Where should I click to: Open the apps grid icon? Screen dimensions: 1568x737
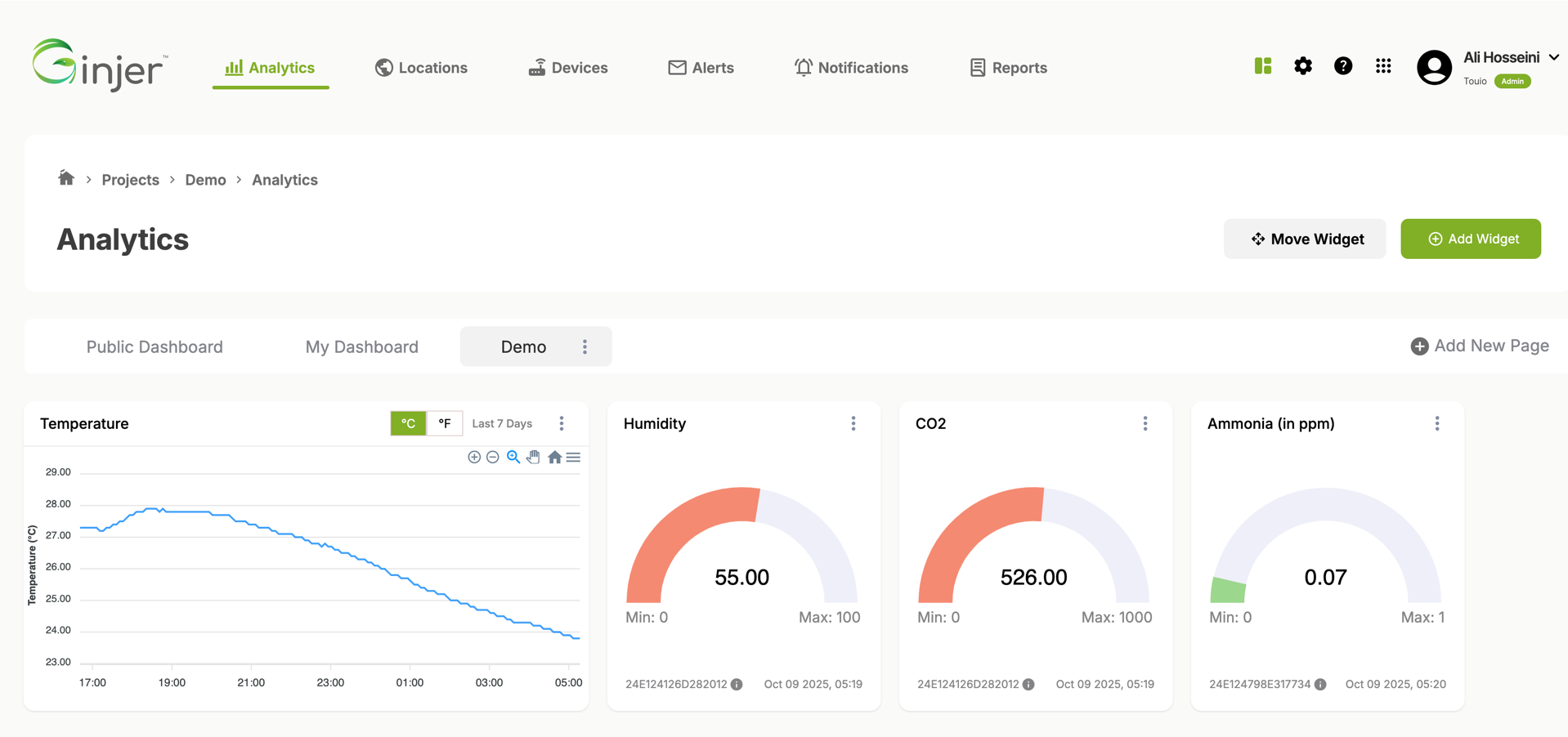point(1383,66)
